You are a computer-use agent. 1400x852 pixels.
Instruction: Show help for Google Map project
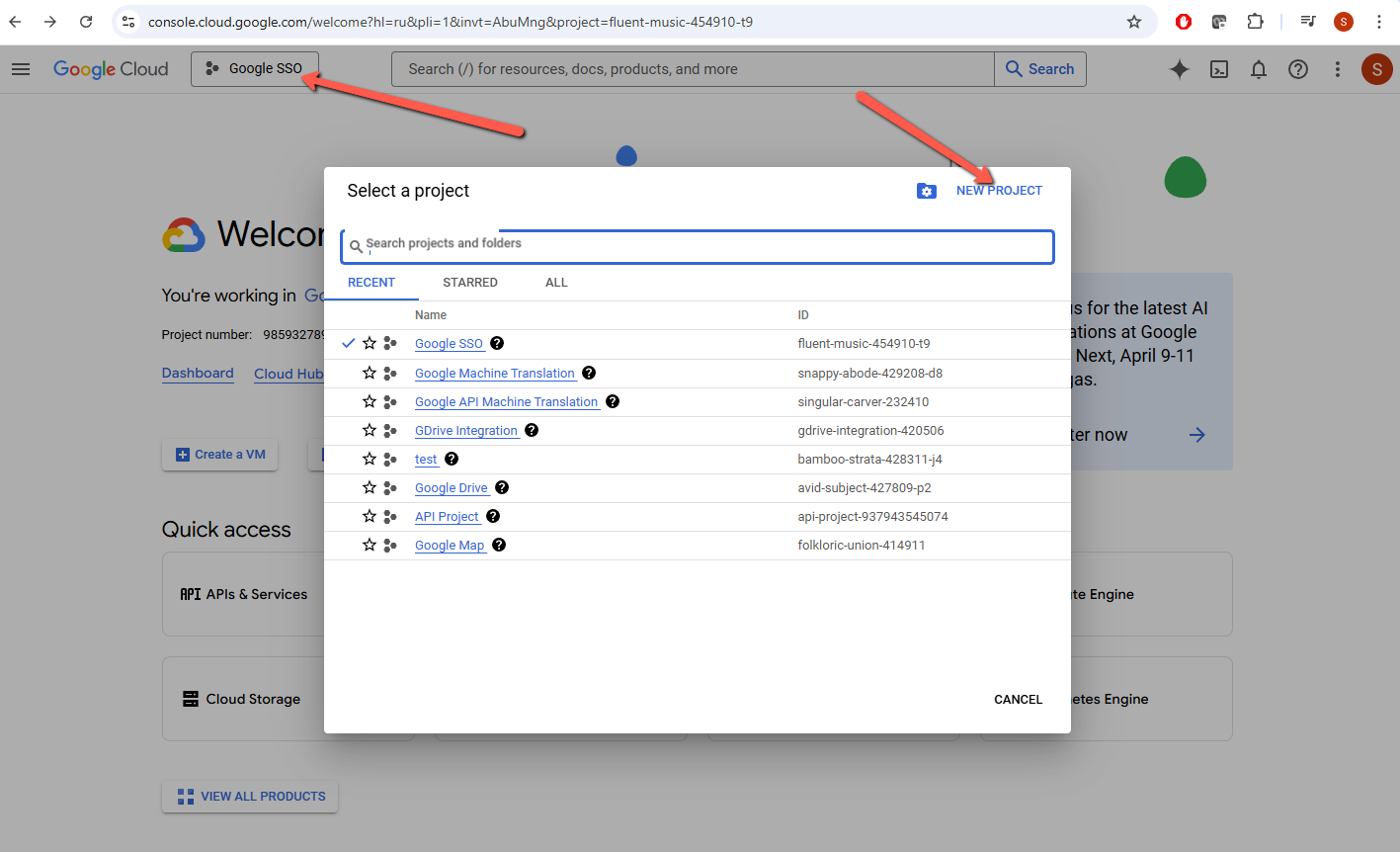coord(499,545)
